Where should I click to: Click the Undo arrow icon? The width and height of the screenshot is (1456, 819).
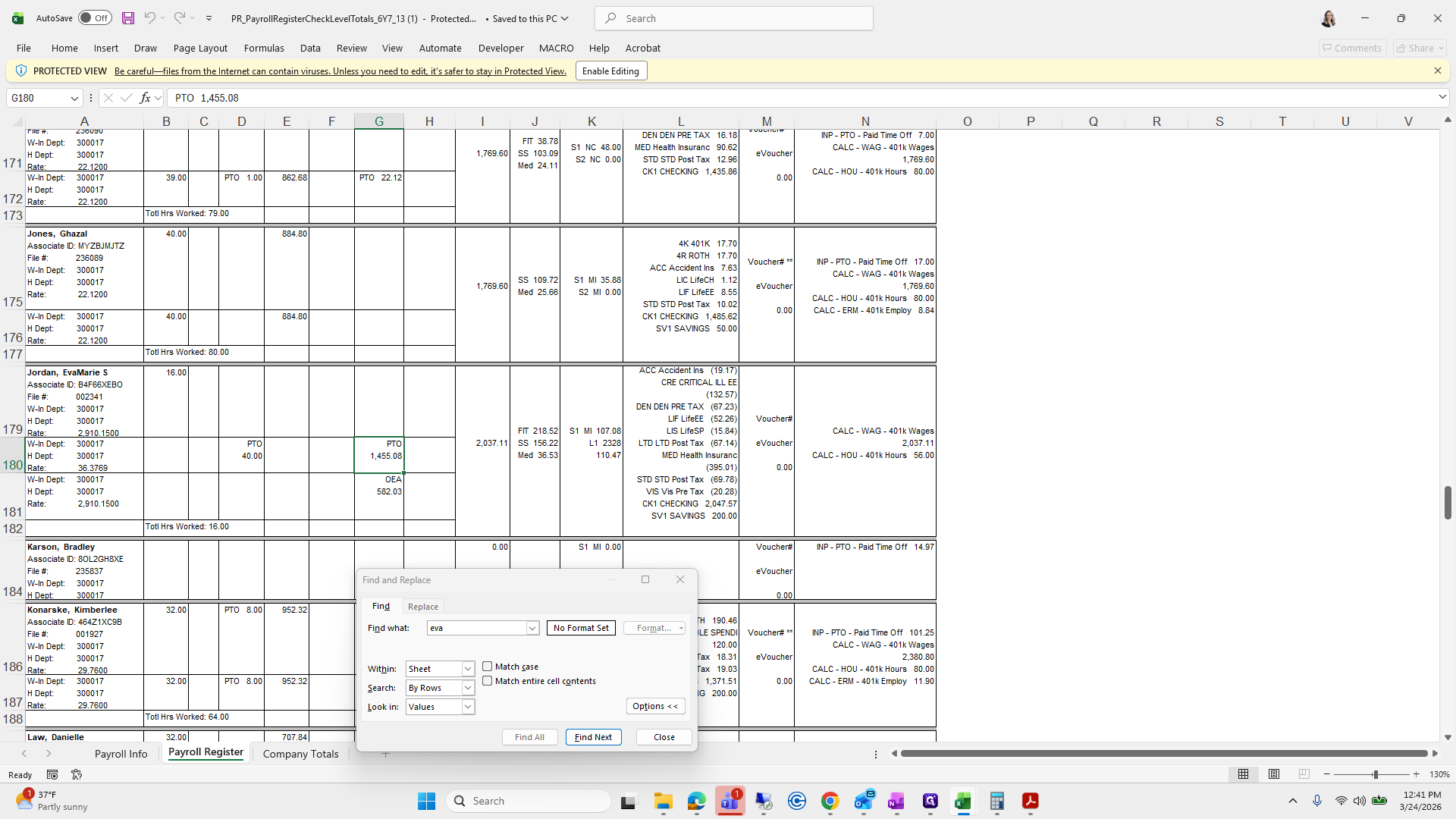click(150, 18)
